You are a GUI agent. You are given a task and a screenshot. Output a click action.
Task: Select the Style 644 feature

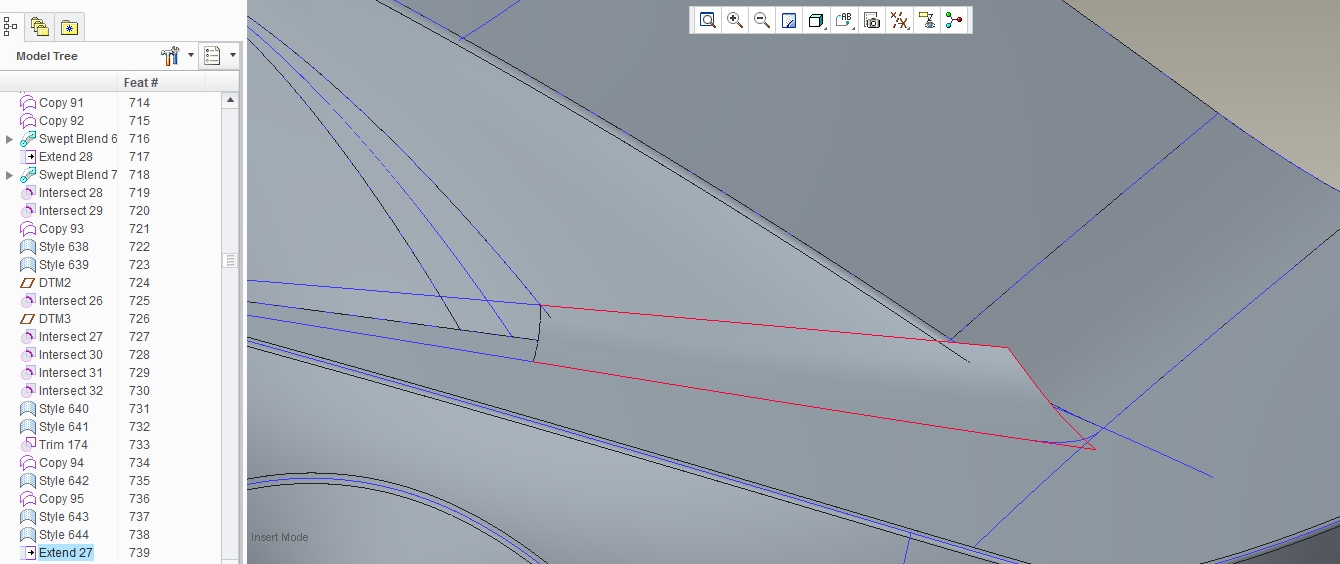click(63, 535)
